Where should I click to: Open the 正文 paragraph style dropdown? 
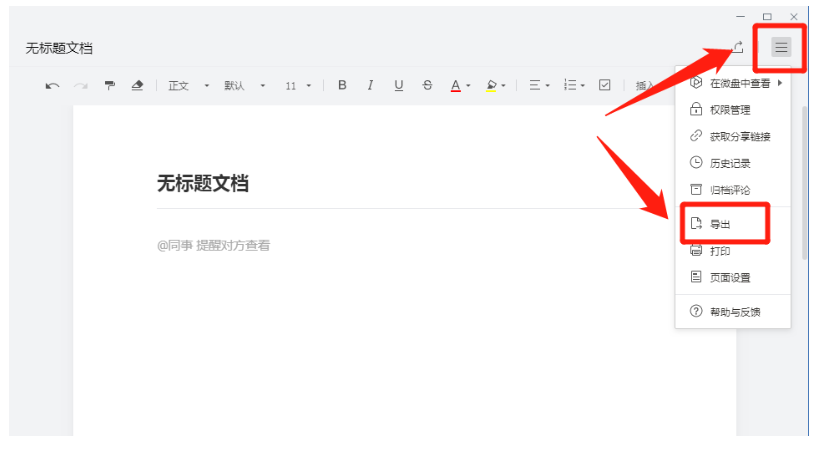click(188, 85)
